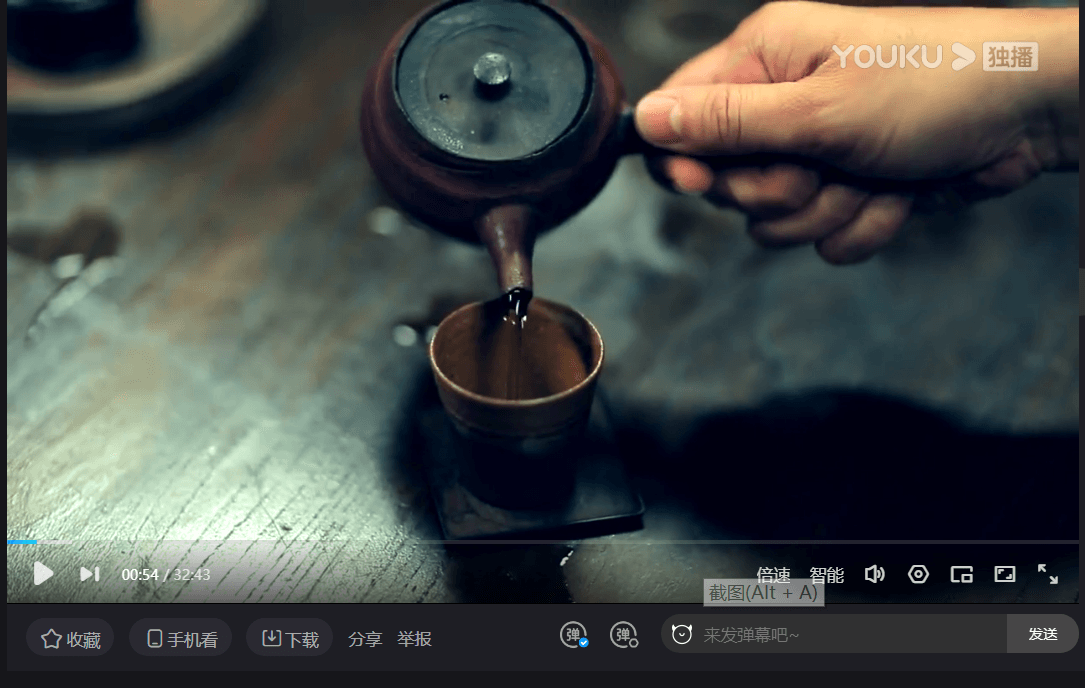Send danmaku with 发送 button

click(1043, 634)
